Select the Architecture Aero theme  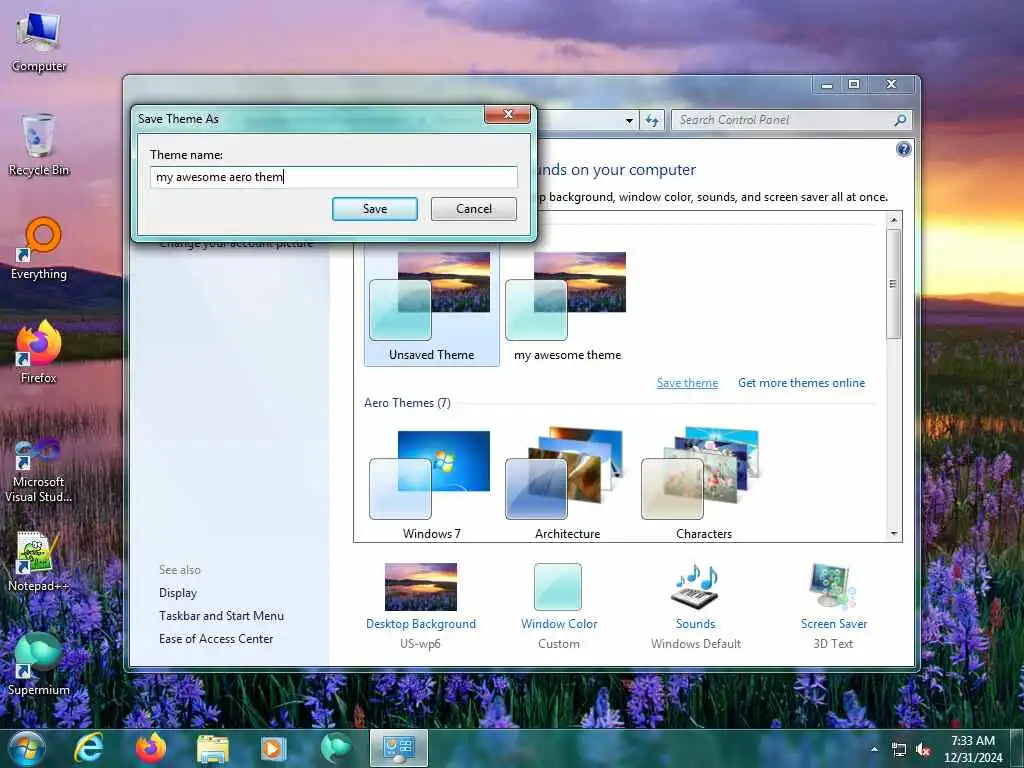568,485
